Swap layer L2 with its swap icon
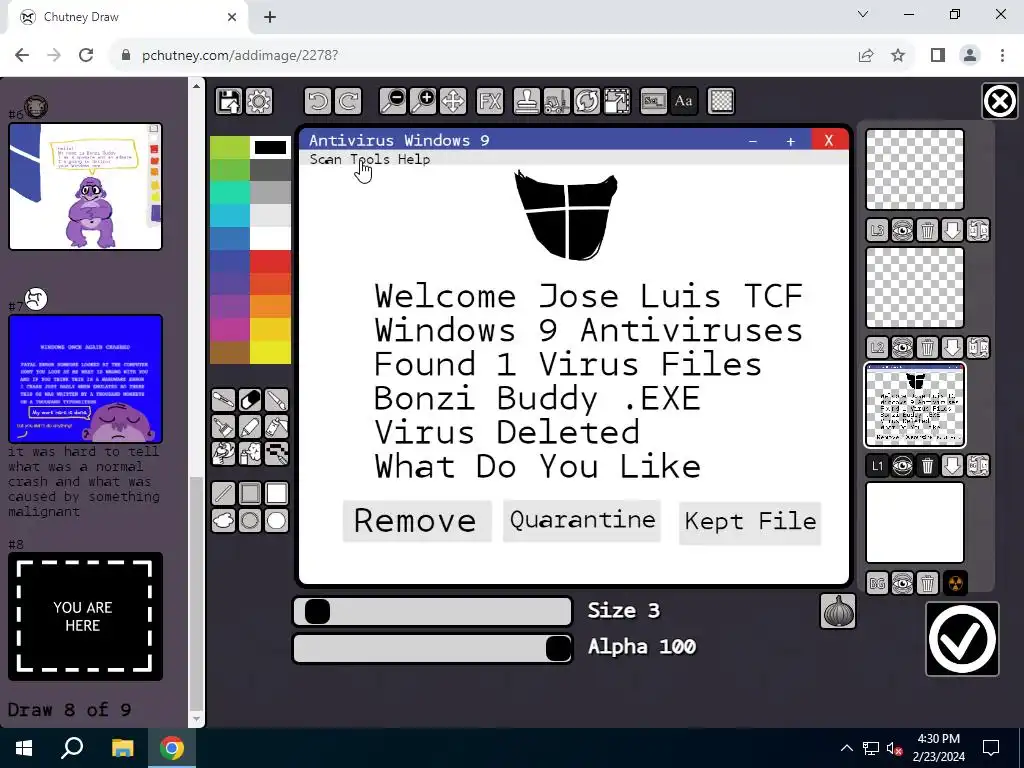1024x768 pixels. click(978, 347)
